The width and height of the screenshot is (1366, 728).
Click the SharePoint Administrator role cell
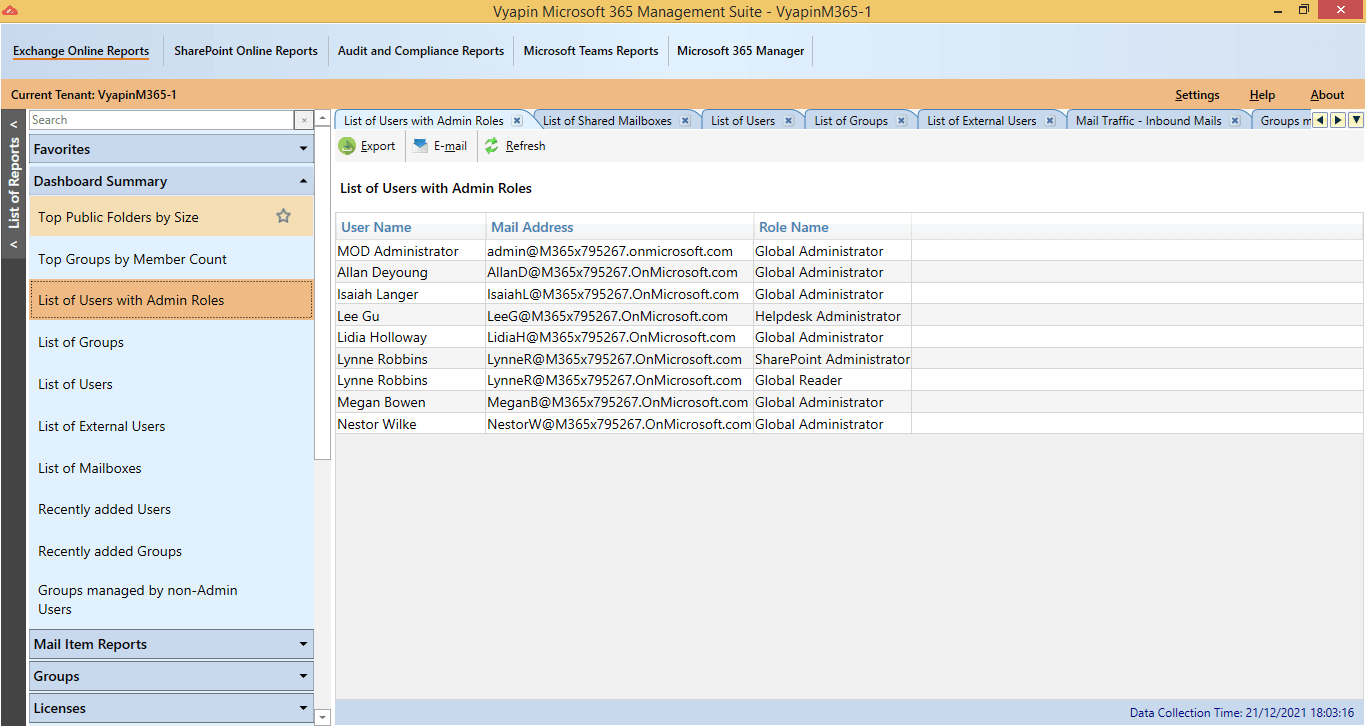point(833,359)
